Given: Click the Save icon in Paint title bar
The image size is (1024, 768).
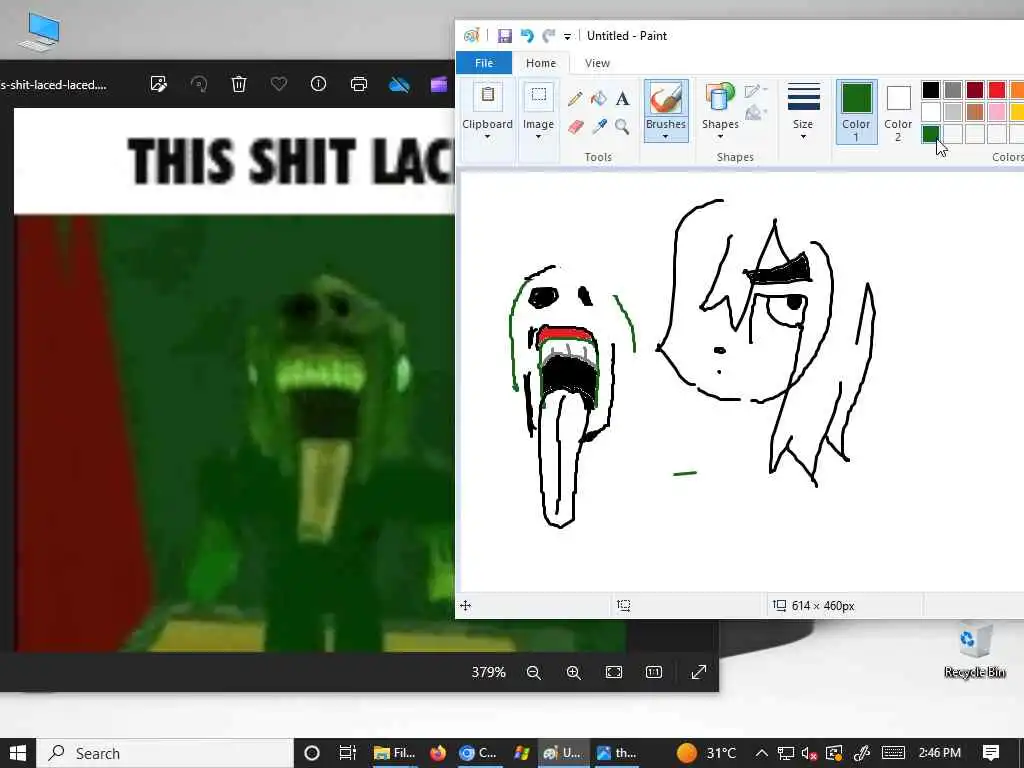Looking at the screenshot, I should pyautogui.click(x=505, y=36).
